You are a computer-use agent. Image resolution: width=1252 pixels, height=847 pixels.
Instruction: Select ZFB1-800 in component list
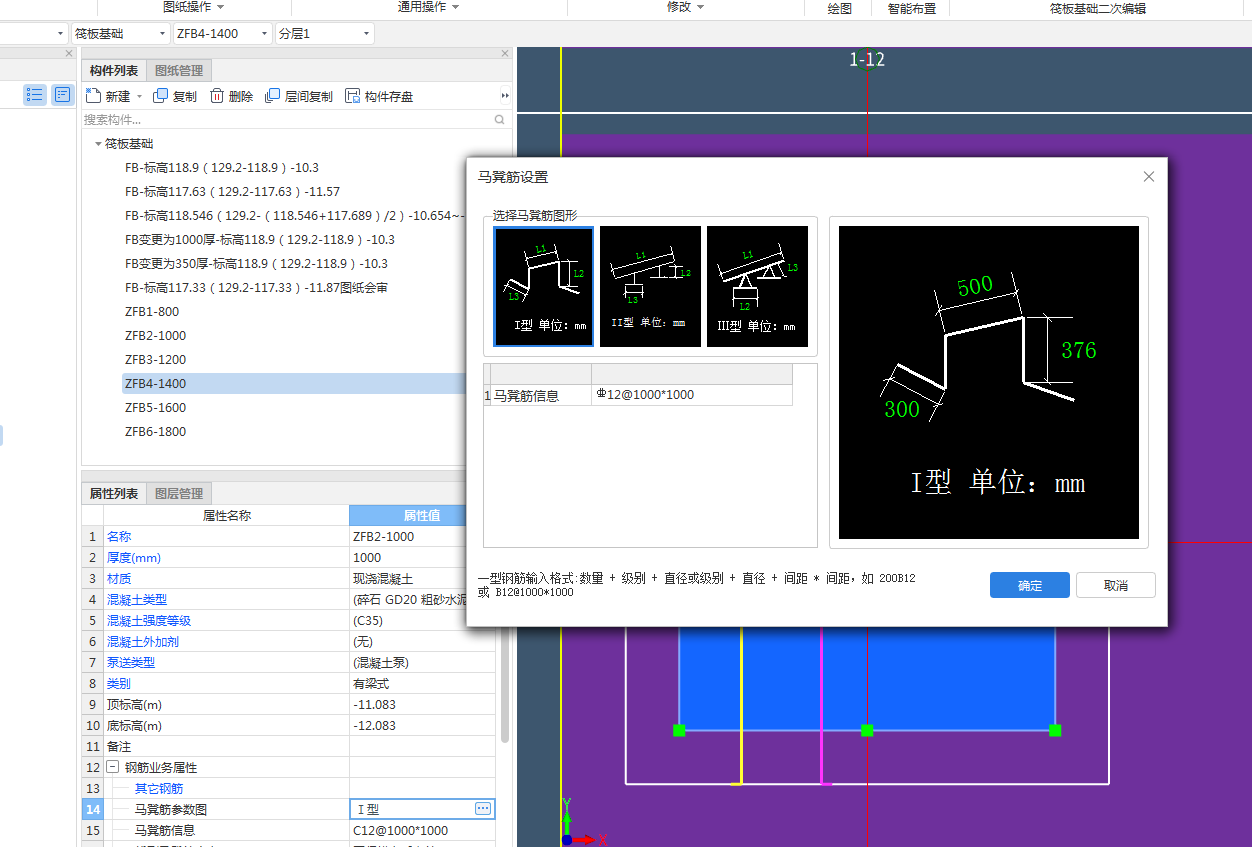point(152,312)
